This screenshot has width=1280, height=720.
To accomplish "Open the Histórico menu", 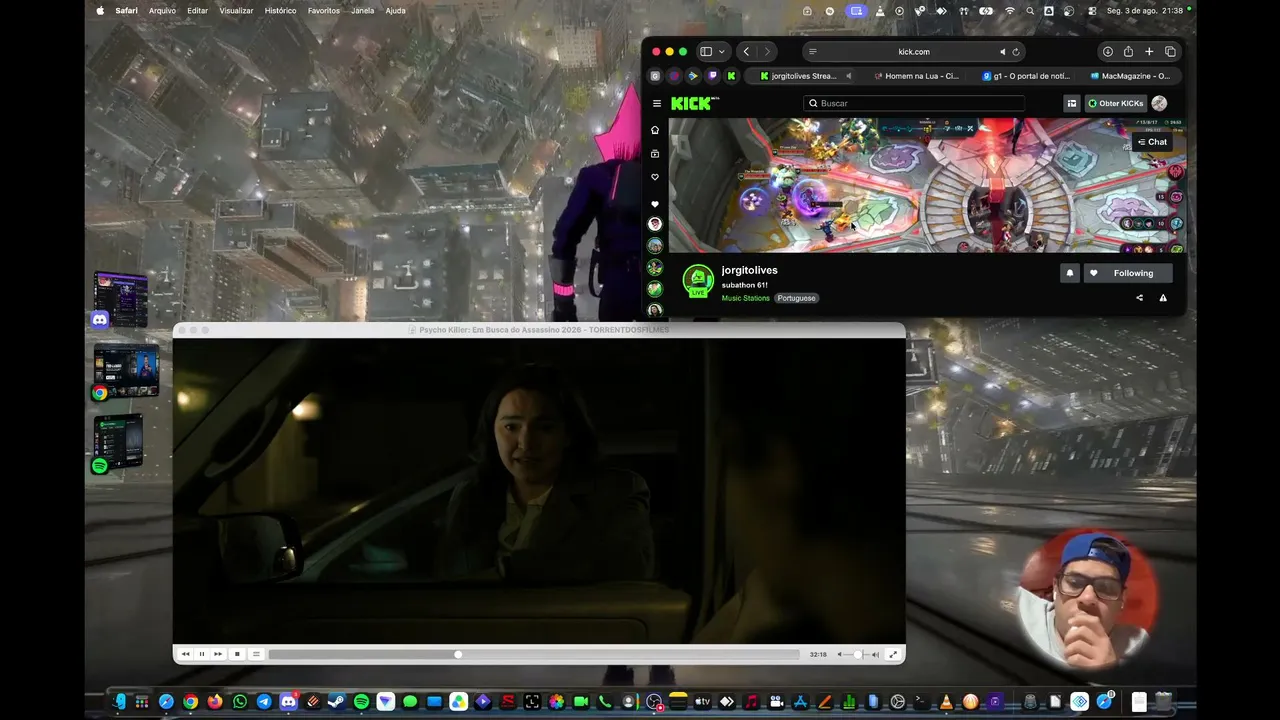I will pos(280,10).
